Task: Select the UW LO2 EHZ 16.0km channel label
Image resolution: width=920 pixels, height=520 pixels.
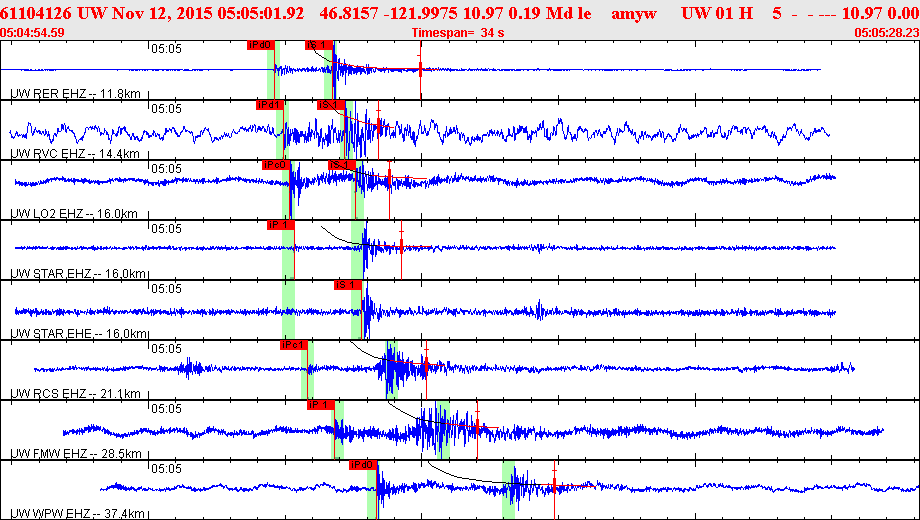Action: coord(75,214)
